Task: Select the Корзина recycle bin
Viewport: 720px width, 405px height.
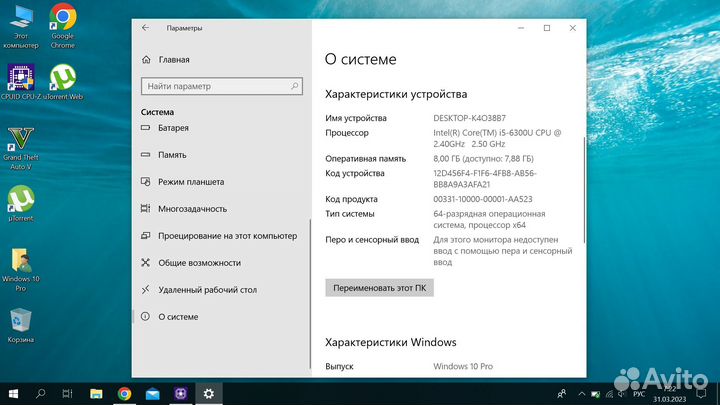Action: 21,326
